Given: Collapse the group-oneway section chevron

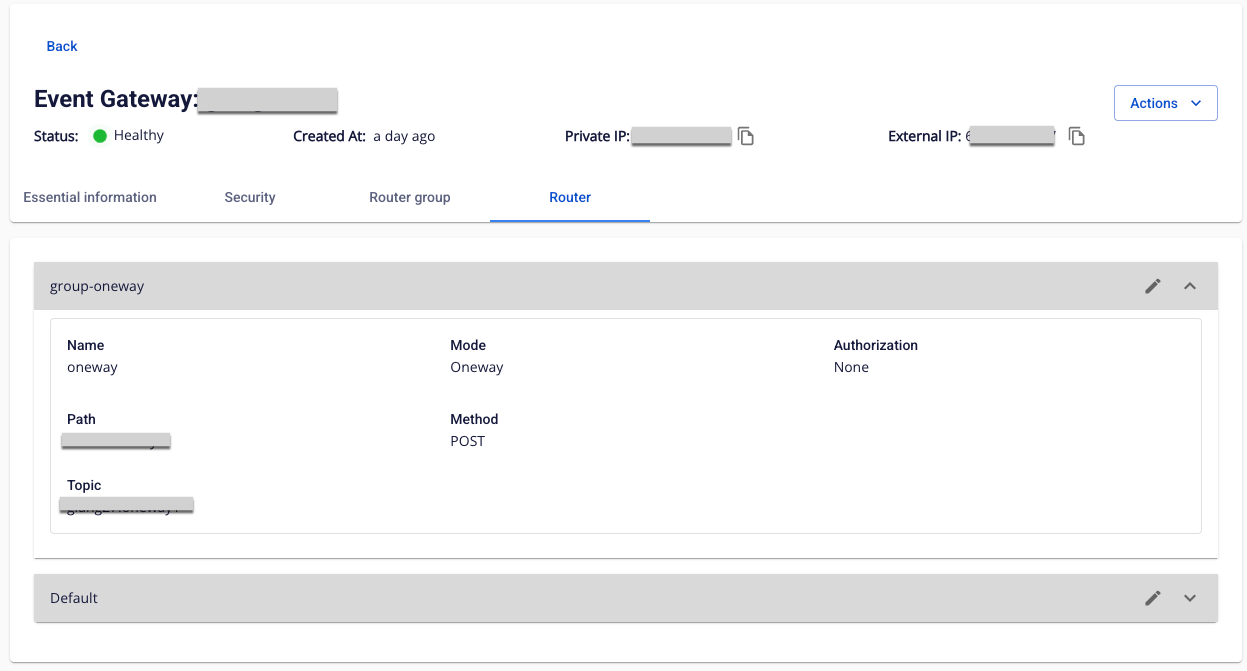Looking at the screenshot, I should click(x=1190, y=286).
